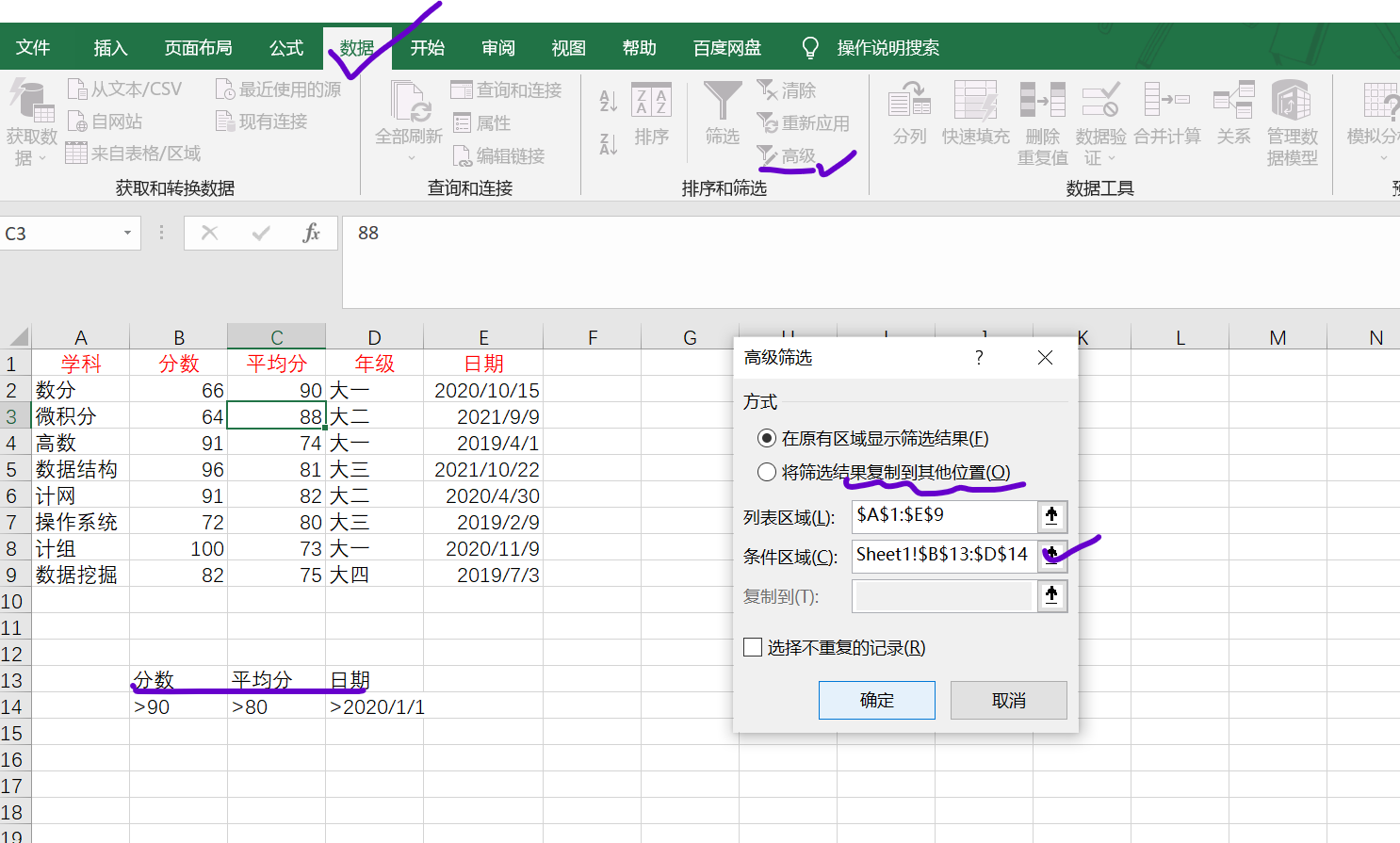Click From Table/Range (来自表格/区域)
Viewport: 1400px width, 843px height.
(133, 154)
